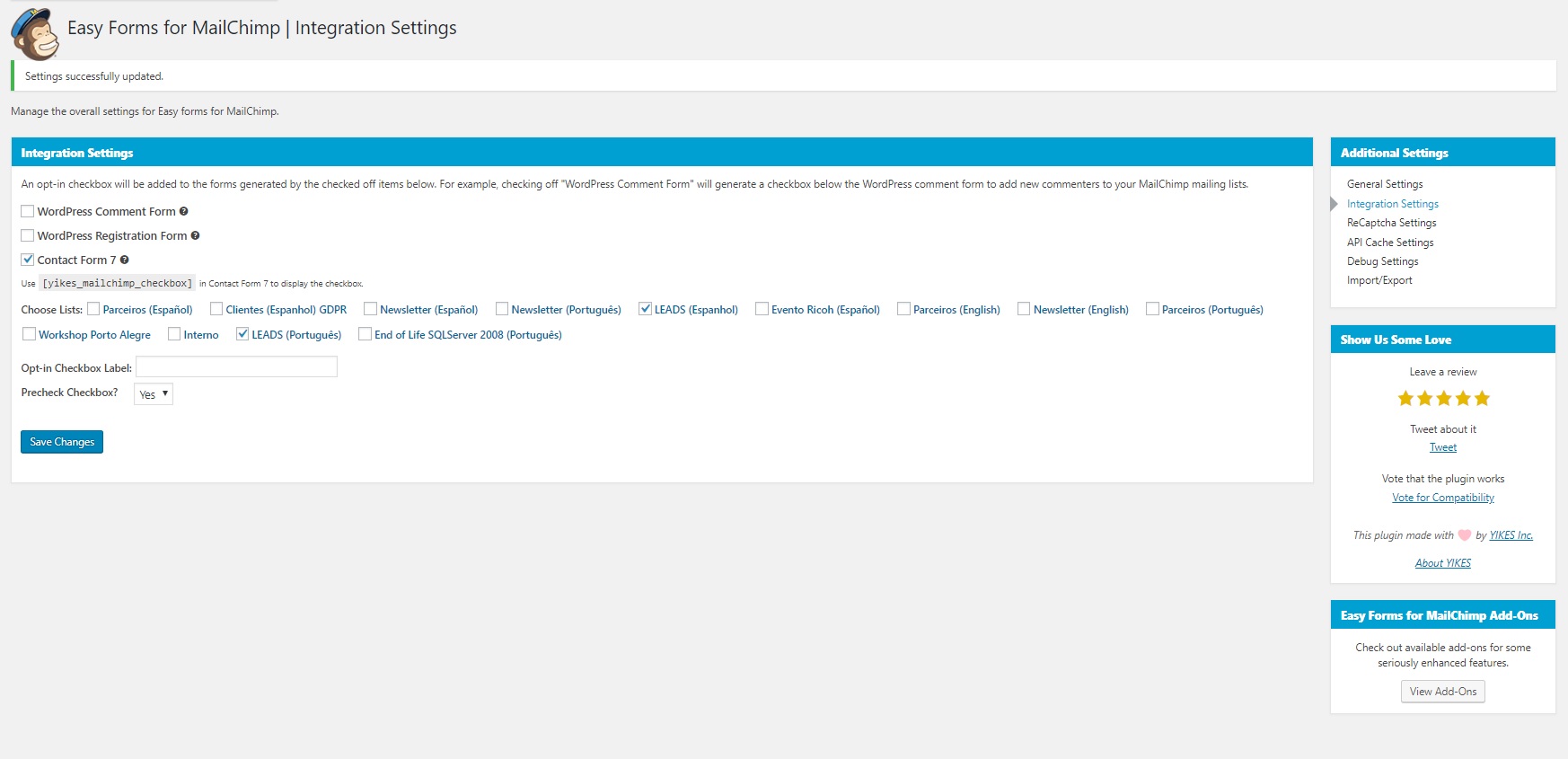This screenshot has height=759, width=1568.
Task: Click help icon beside WordPress Comment Form
Action: tap(184, 212)
